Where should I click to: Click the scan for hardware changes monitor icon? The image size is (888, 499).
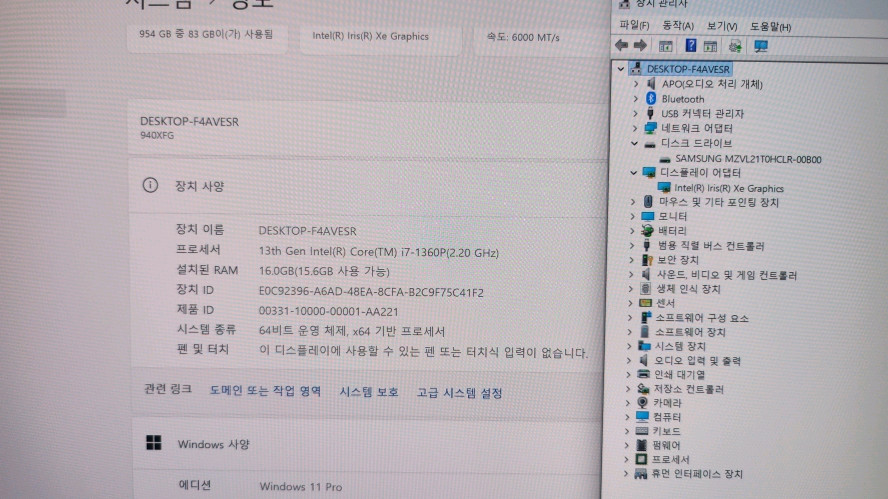[761, 46]
